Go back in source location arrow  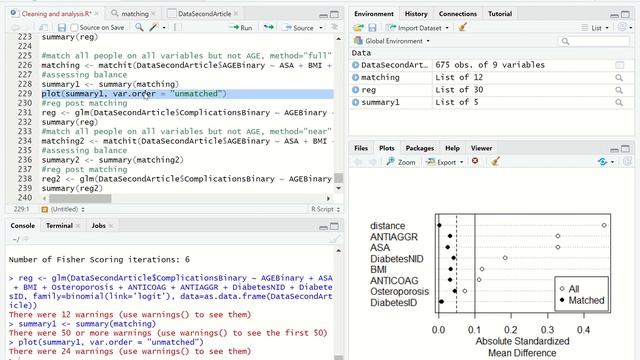point(15,28)
